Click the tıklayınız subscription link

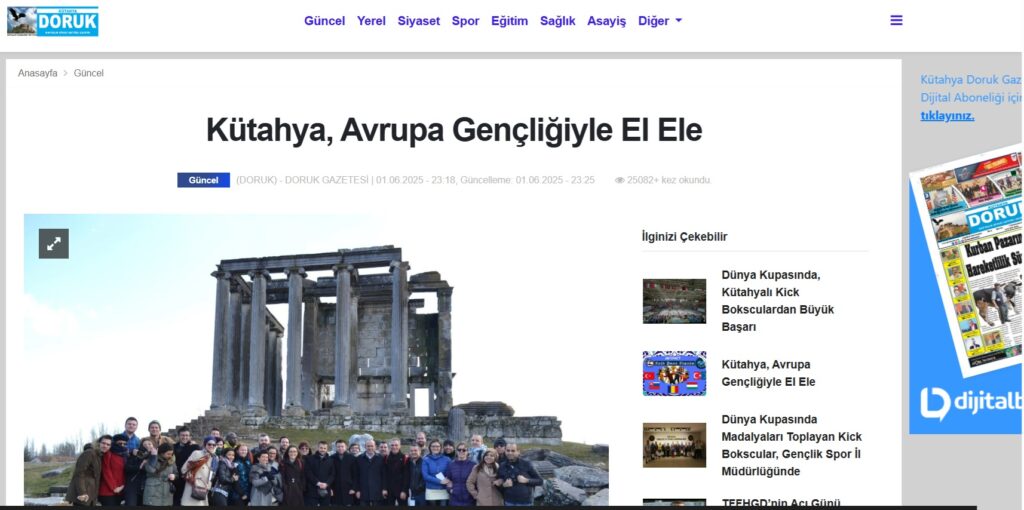click(947, 116)
